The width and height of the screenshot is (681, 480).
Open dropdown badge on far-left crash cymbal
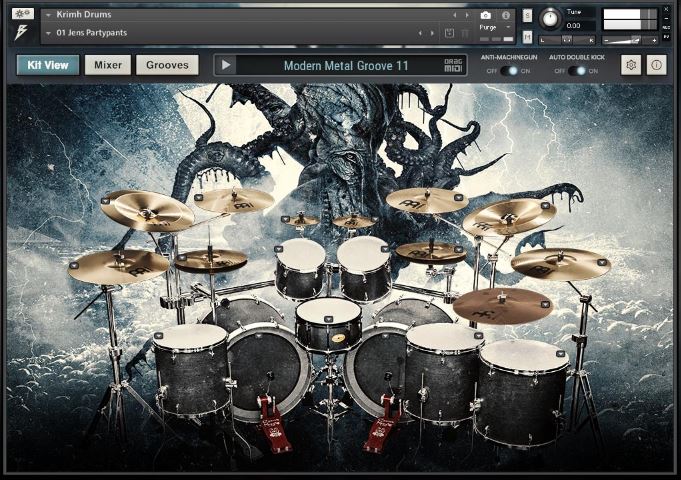(74, 265)
